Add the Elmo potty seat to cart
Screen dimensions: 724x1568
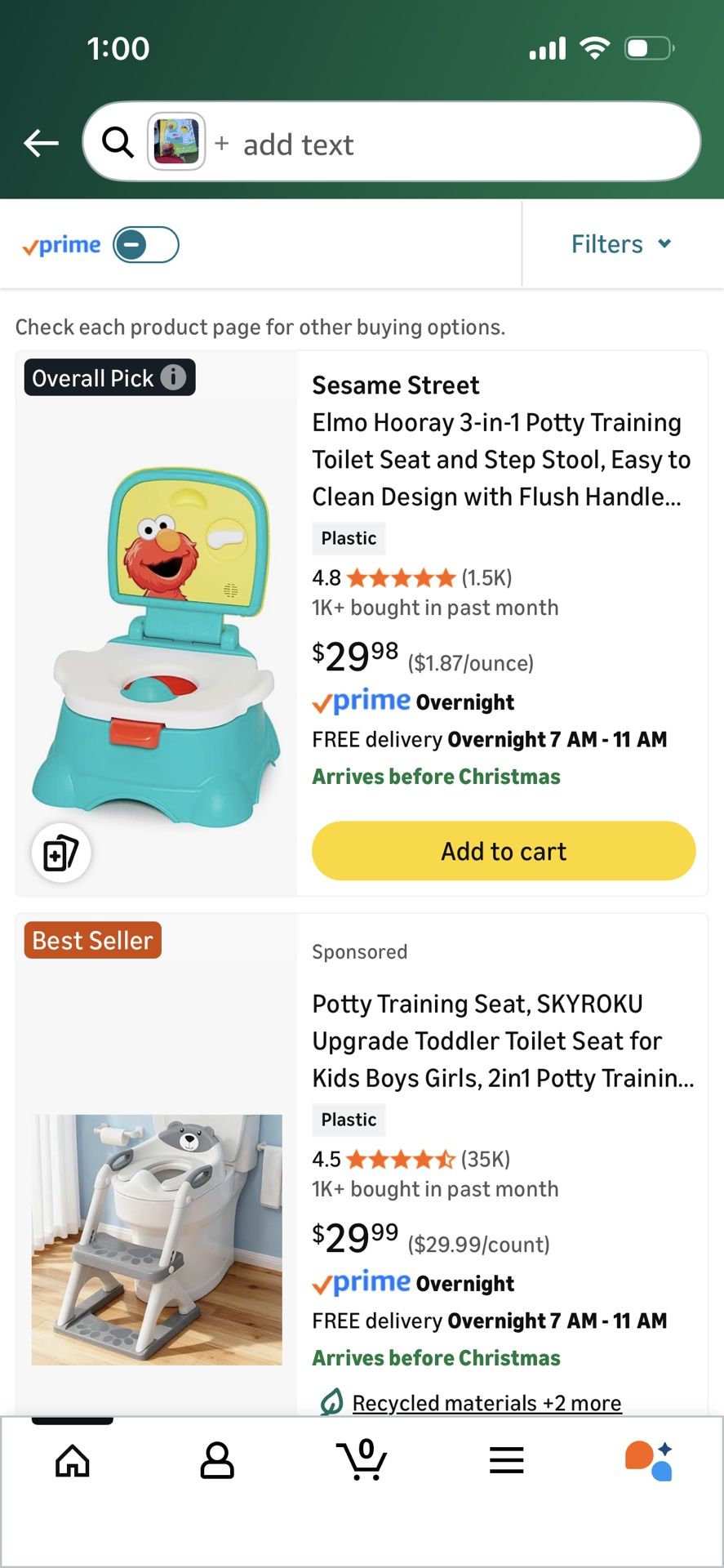pyautogui.click(x=503, y=851)
